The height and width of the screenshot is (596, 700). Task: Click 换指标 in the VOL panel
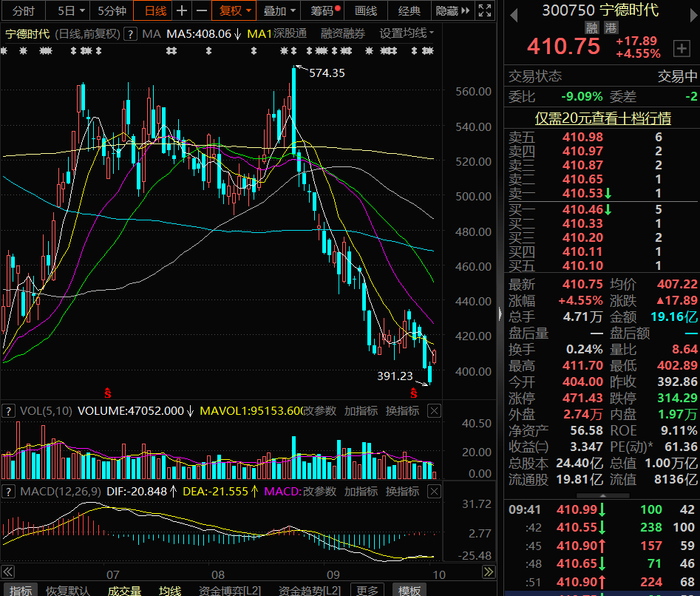402,411
